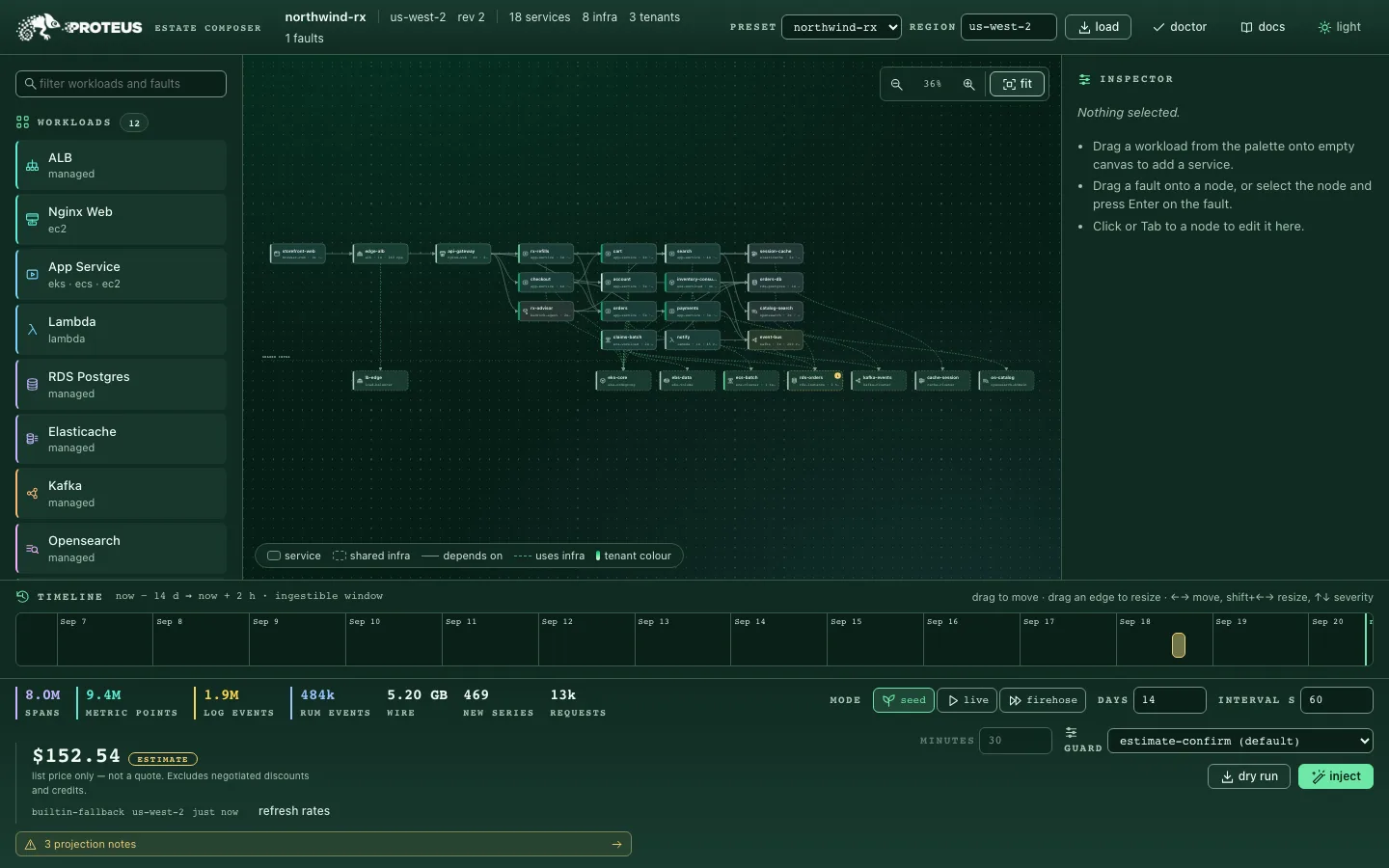Switch mode to seed
Image resolution: width=1389 pixels, height=868 pixels.
(904, 700)
